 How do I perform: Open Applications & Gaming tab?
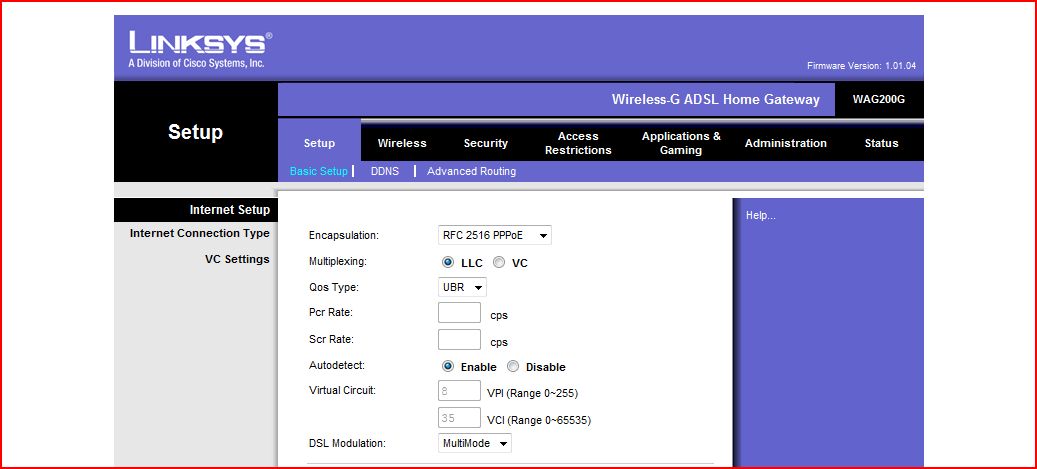(x=681, y=143)
